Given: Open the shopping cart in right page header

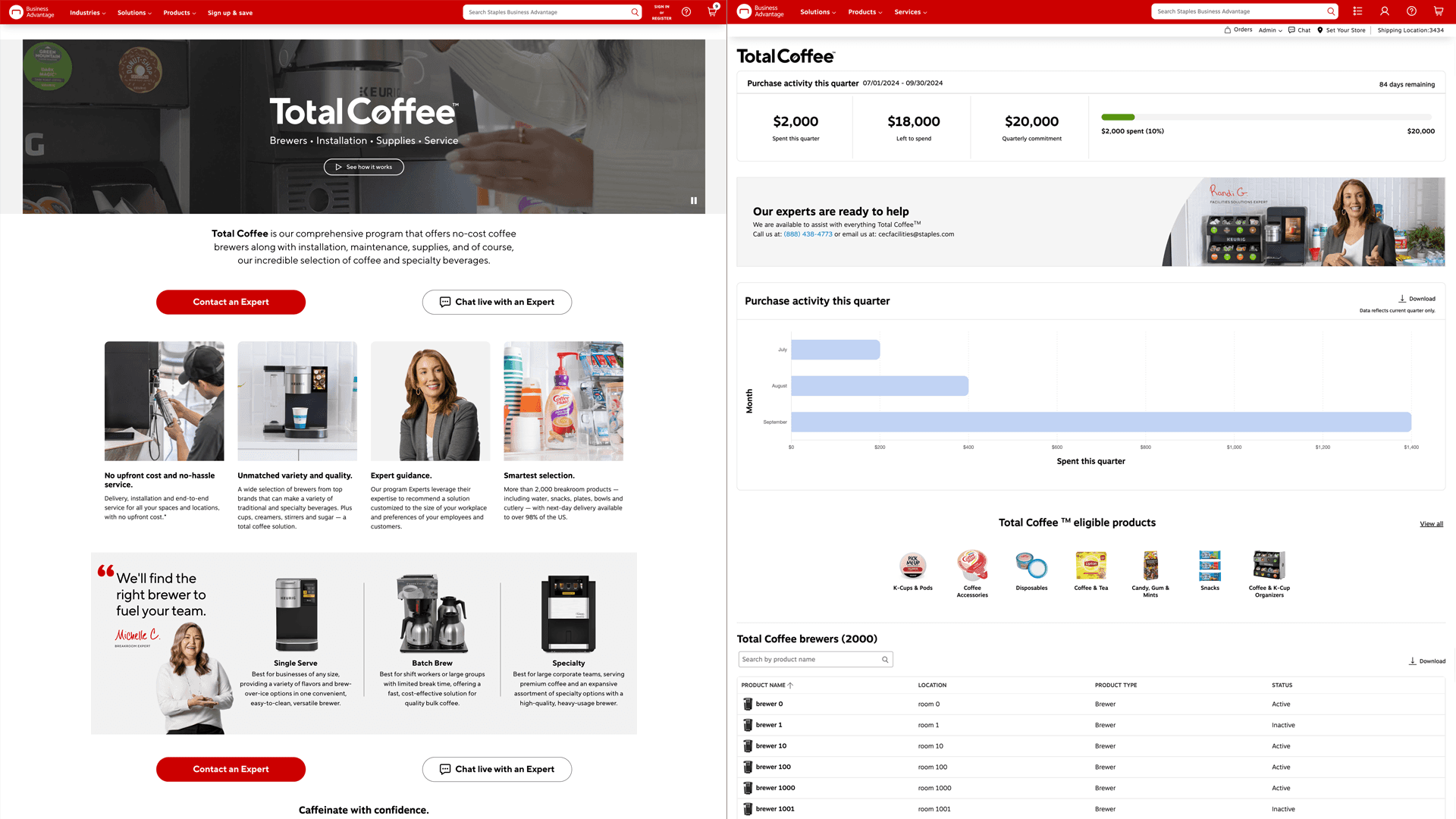Looking at the screenshot, I should pyautogui.click(x=1439, y=11).
